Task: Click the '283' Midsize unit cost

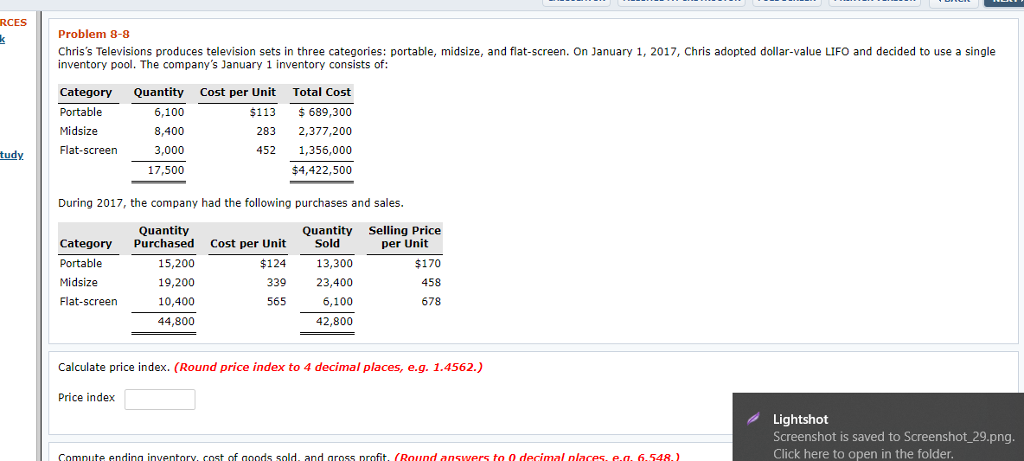Action: 266,131
